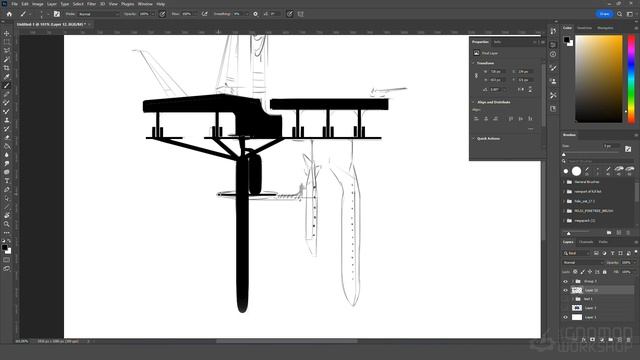Screen dimensions: 640x360
Task: Click the Home icon in options bar
Action: coord(9,14)
